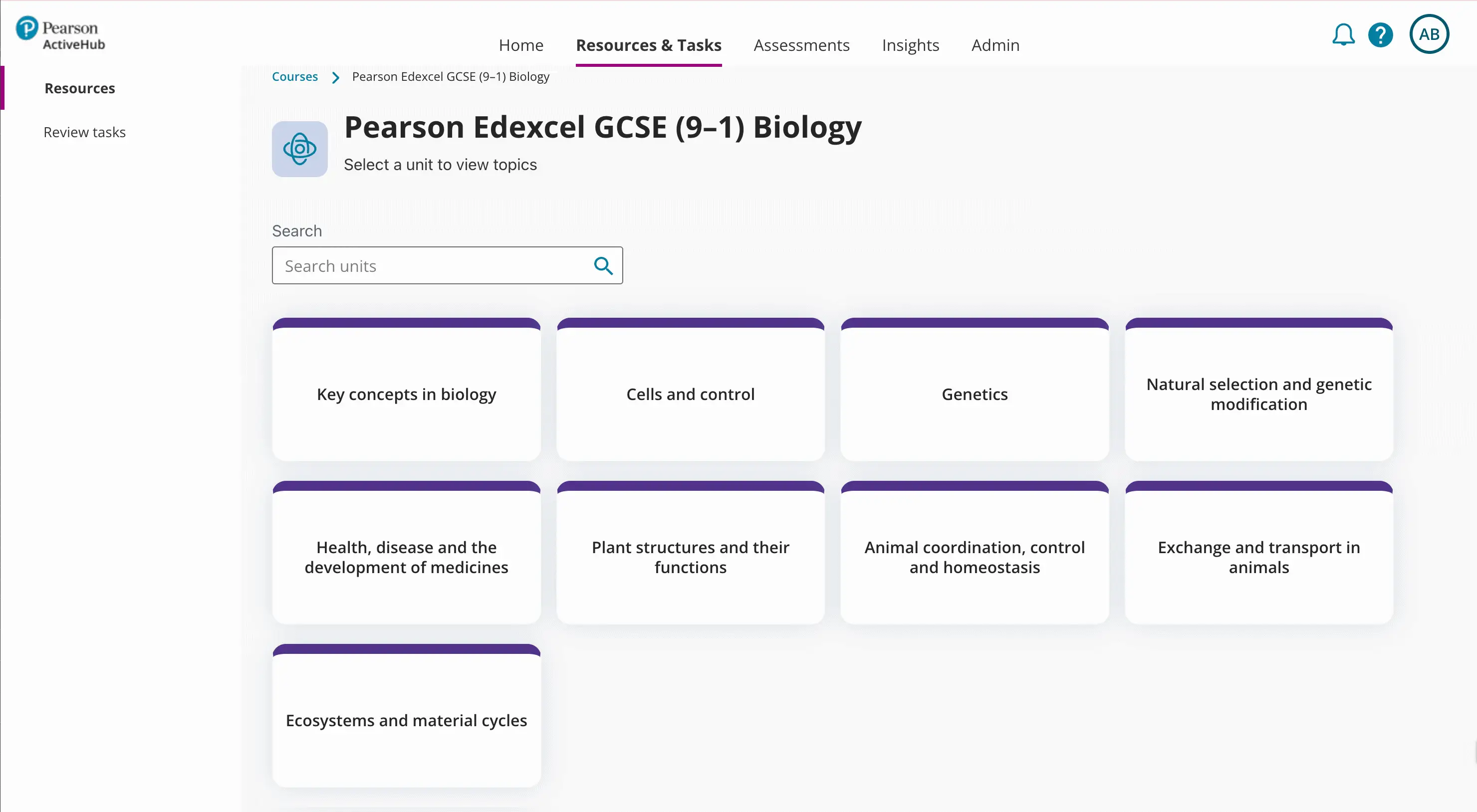Focus the Search units input field

tap(436, 266)
